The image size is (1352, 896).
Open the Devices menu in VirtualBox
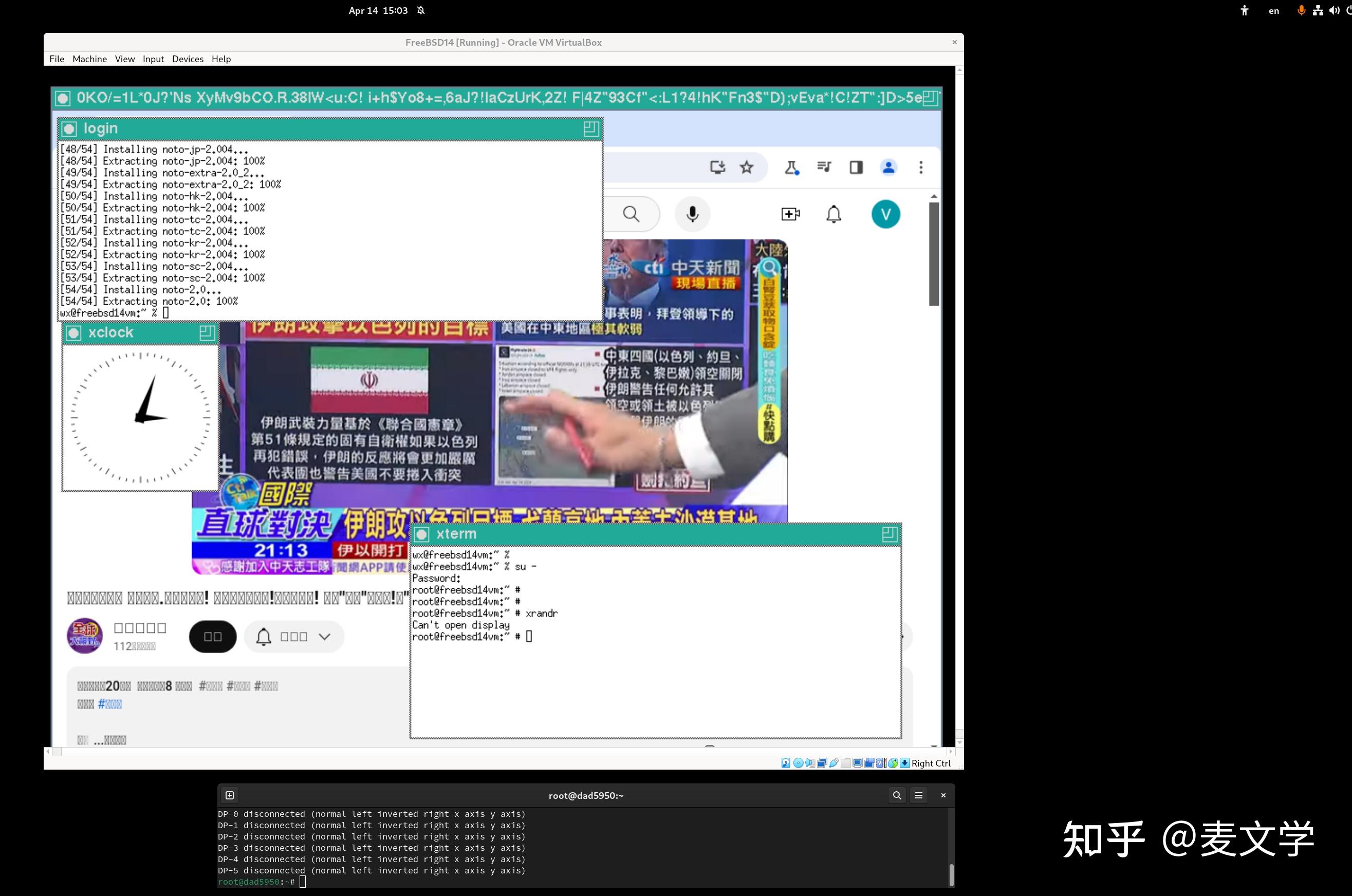[x=188, y=58]
